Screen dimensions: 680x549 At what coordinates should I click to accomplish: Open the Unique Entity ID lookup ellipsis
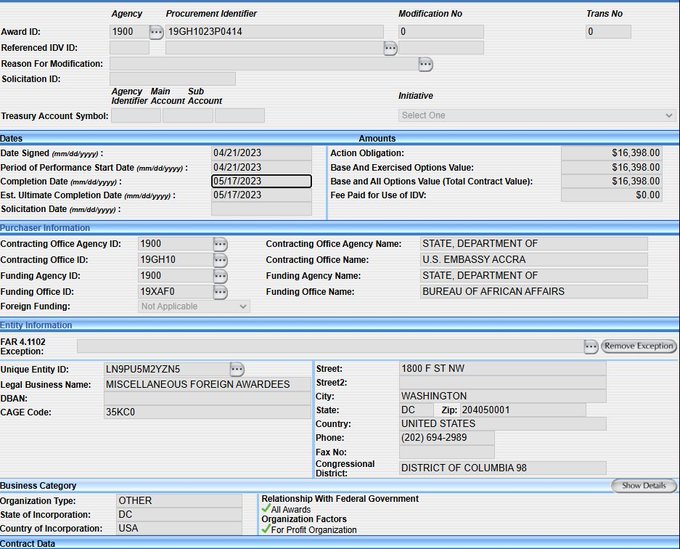point(237,369)
